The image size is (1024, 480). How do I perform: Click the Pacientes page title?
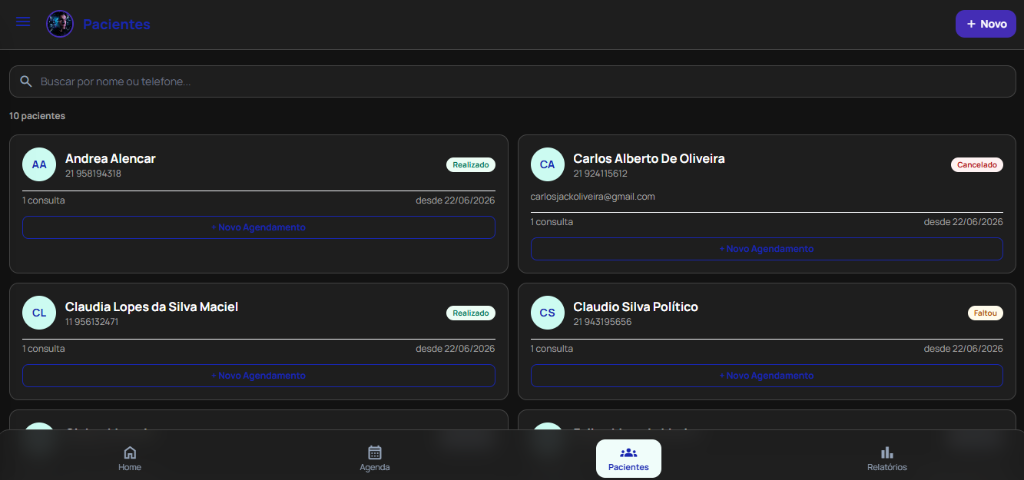(117, 24)
